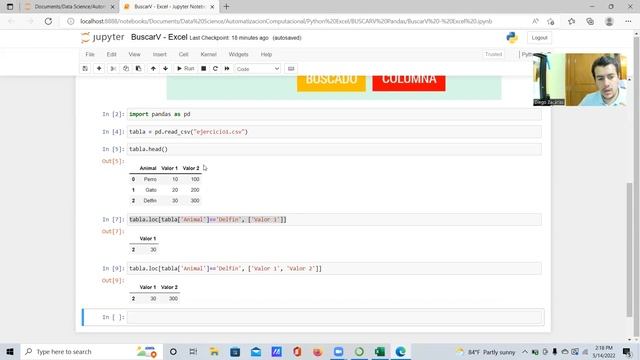The height and width of the screenshot is (360, 640).
Task: Open the Windows Start menu
Action: pyautogui.click(x=10, y=351)
